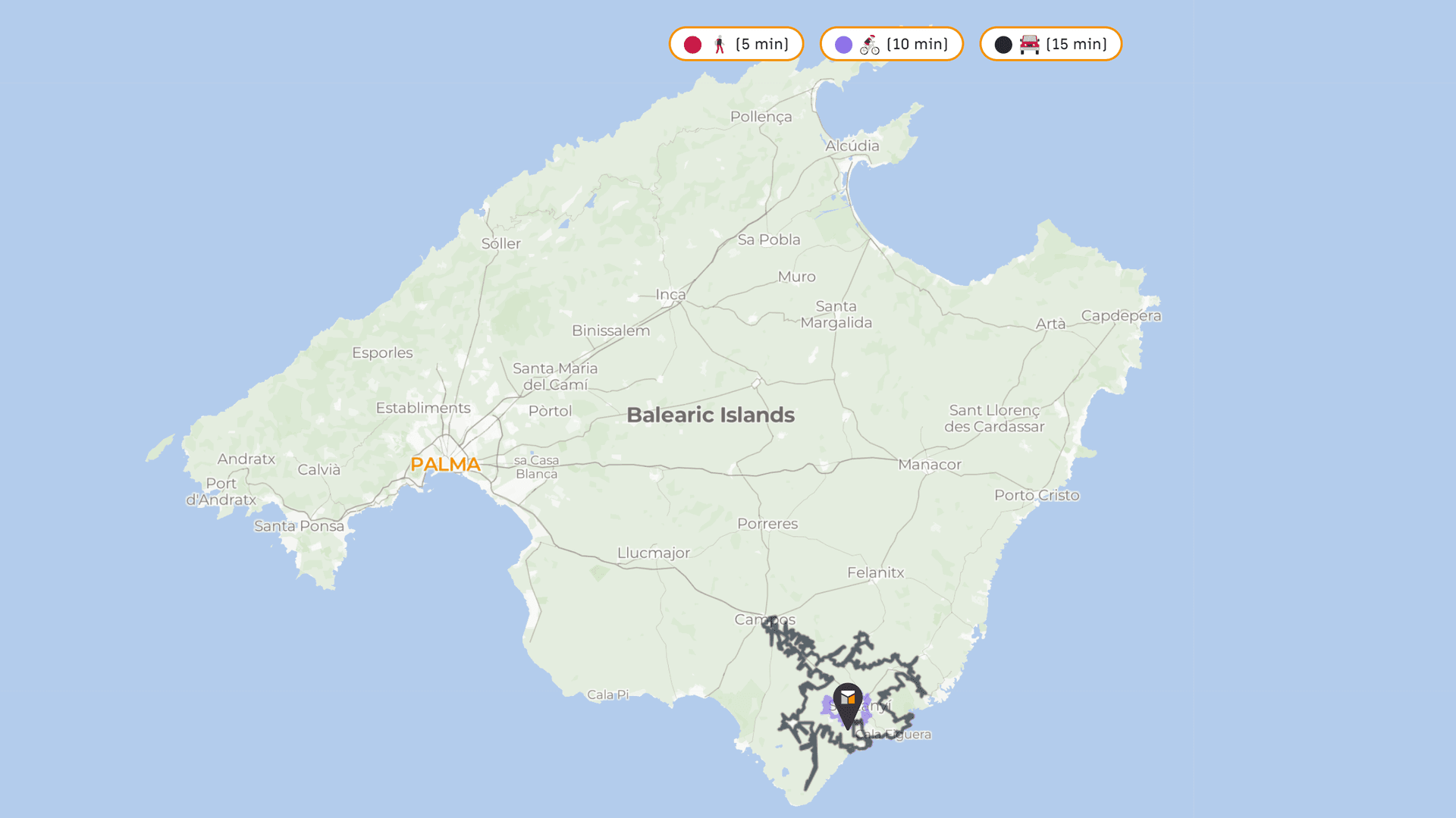This screenshot has width=1456, height=818.
Task: Click the Calvià town label
Action: click(318, 469)
